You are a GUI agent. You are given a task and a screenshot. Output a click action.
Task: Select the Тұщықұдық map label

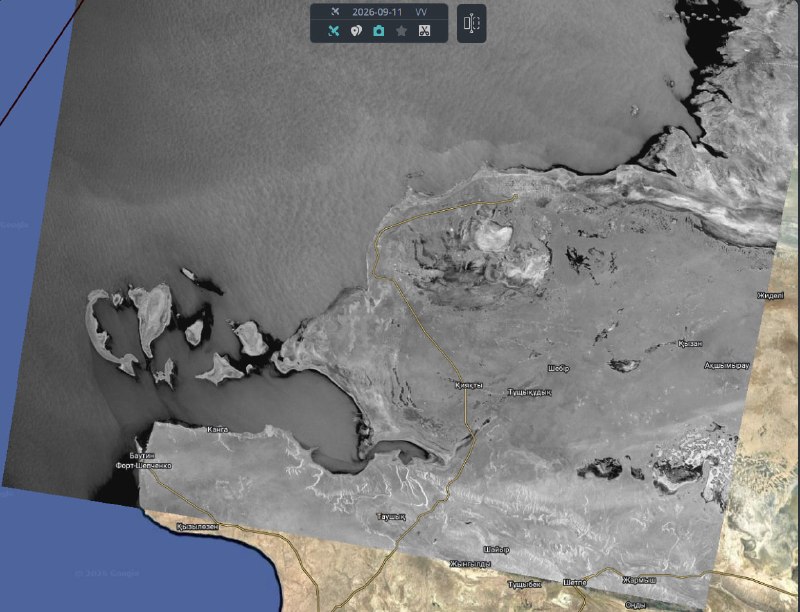pyautogui.click(x=530, y=392)
